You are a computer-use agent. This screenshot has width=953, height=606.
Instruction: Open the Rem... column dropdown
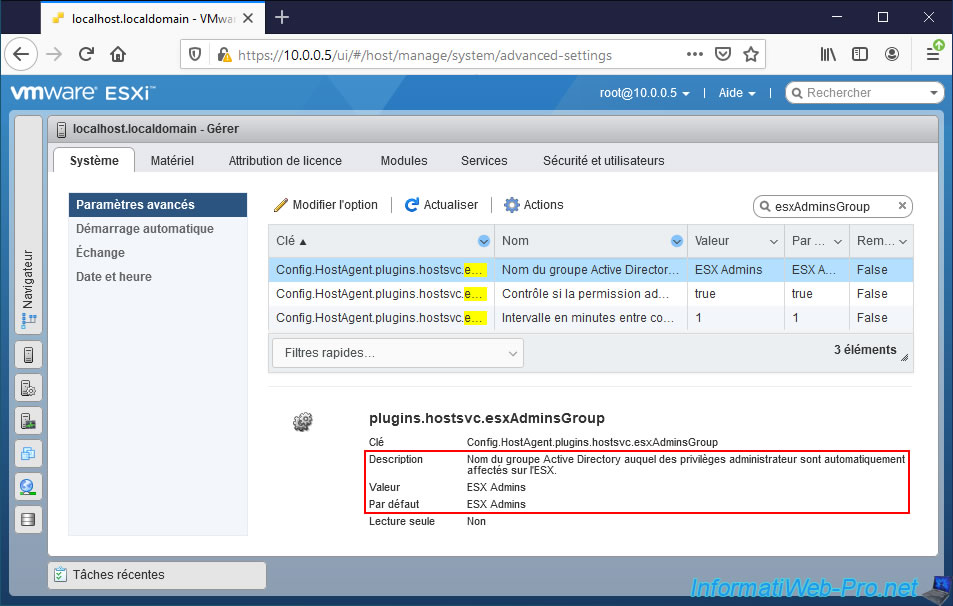[903, 241]
